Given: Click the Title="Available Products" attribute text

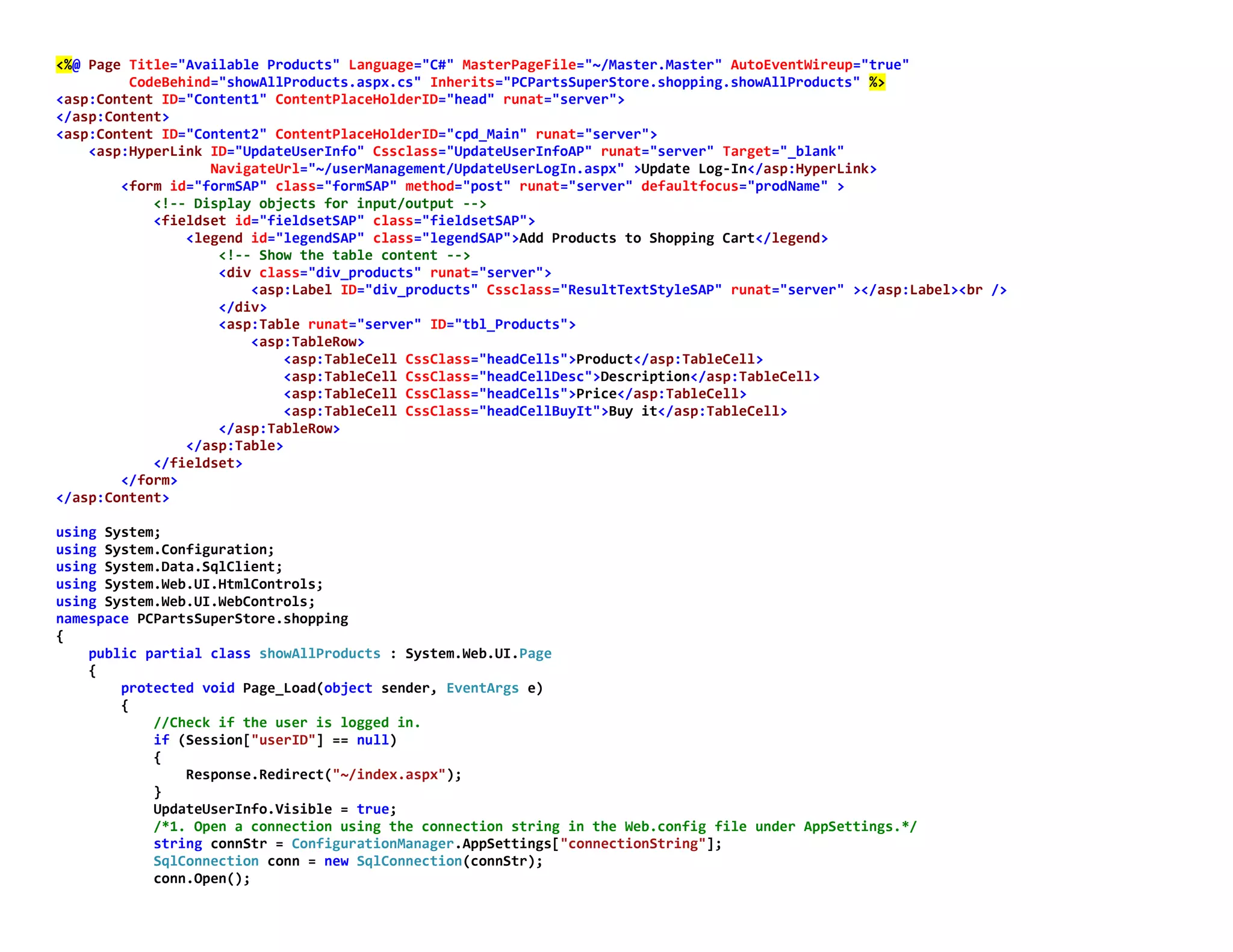Looking at the screenshot, I should [234, 65].
